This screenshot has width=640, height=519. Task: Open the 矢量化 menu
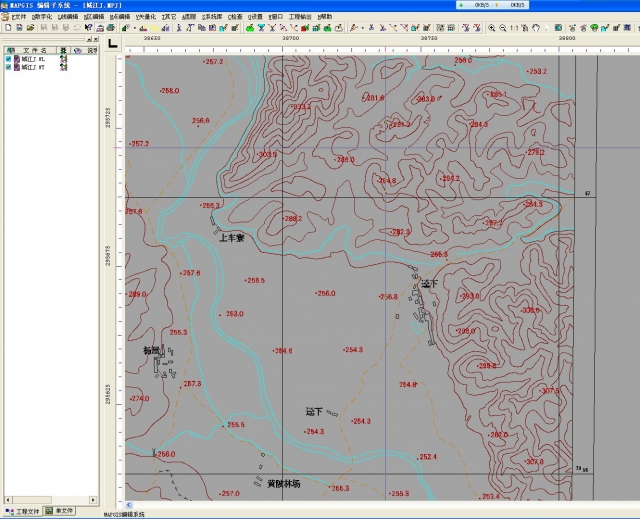pyautogui.click(x=147, y=17)
